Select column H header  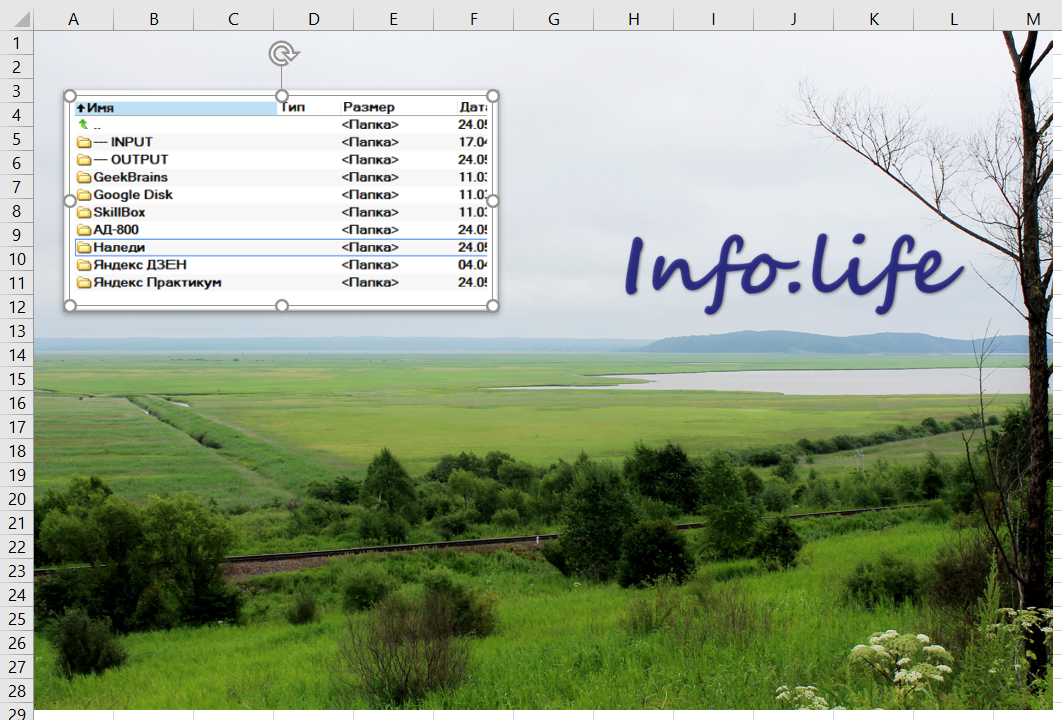[x=633, y=19]
